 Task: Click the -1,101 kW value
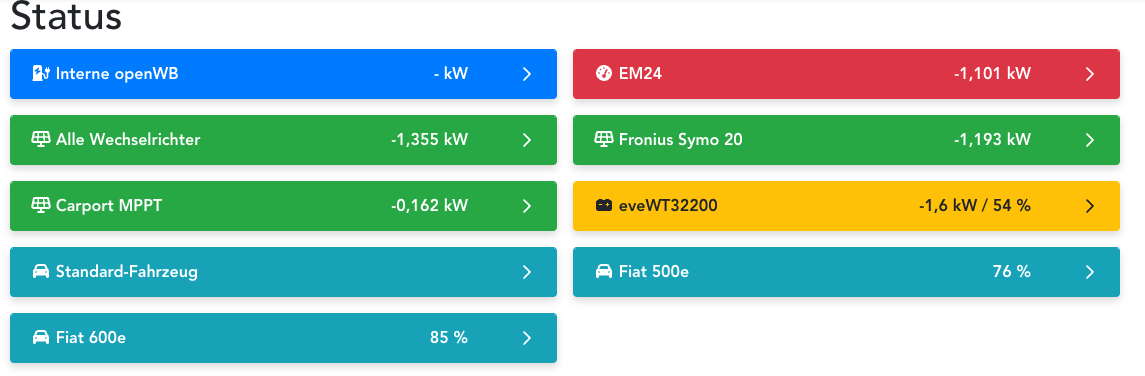(992, 74)
